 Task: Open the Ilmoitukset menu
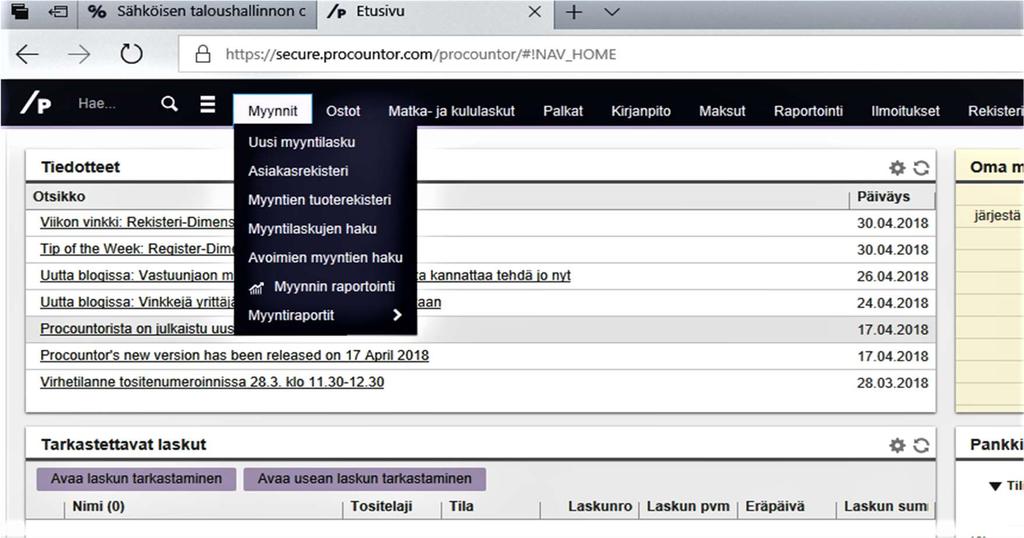coord(905,111)
